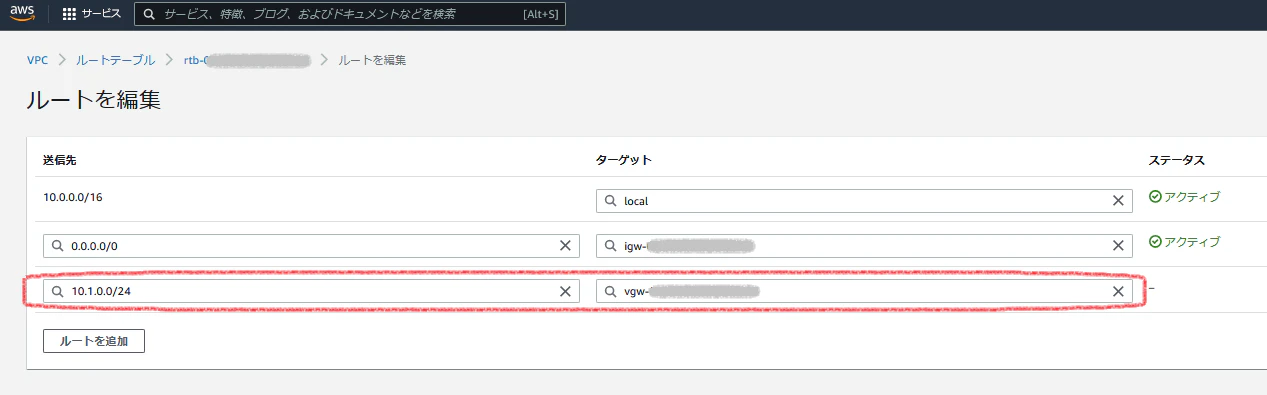
Task: Edit the 10.1.0.0/24 destination field
Action: pos(311,291)
